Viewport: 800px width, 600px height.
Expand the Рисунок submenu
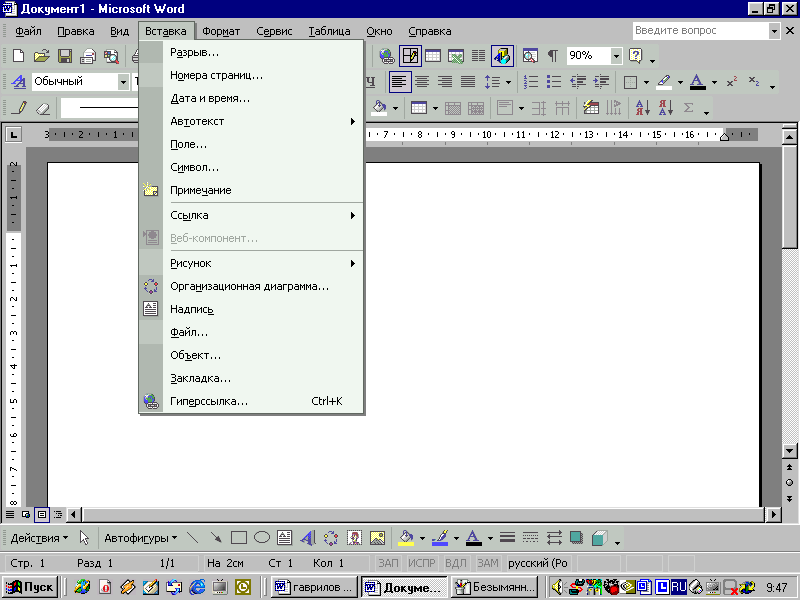point(252,263)
